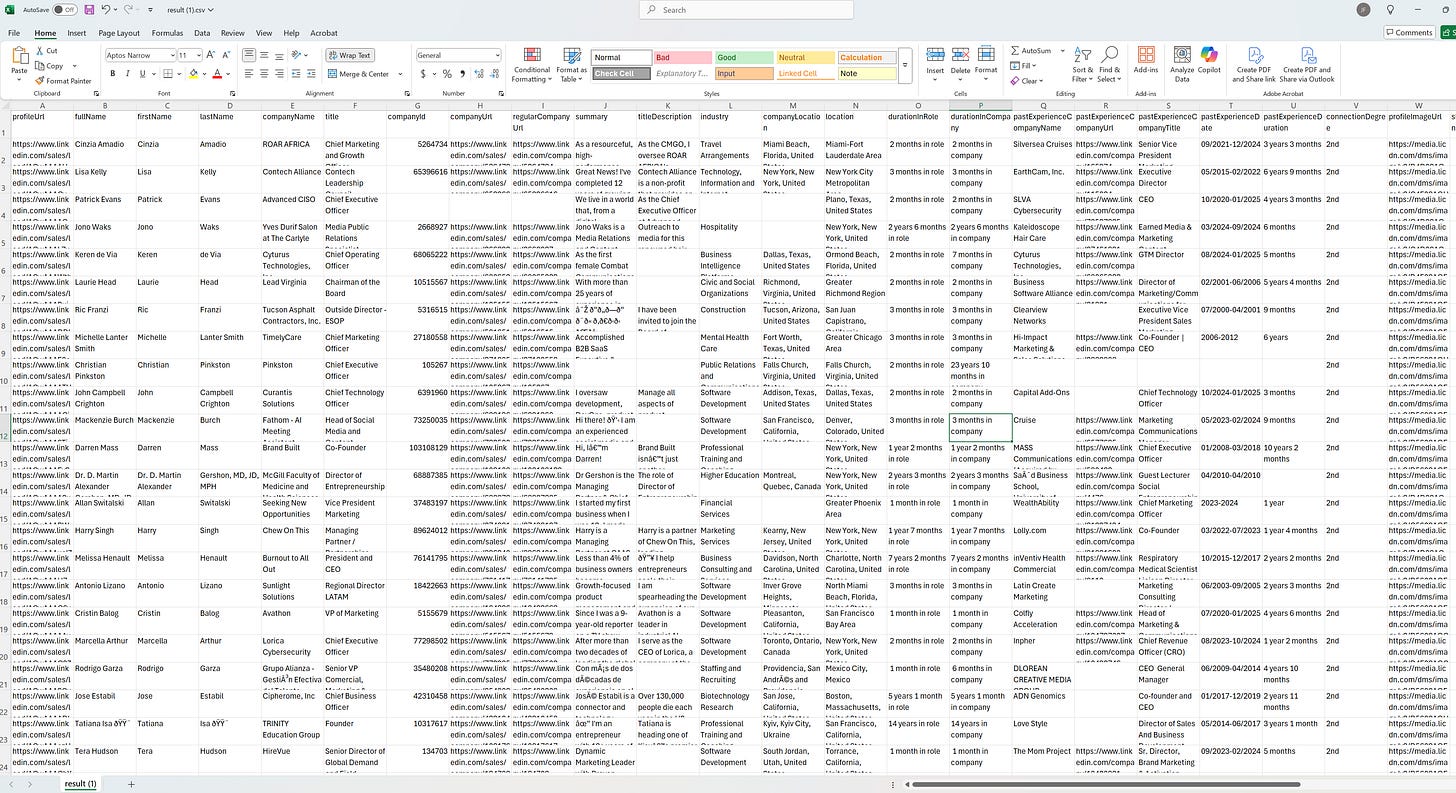Click the Comma Style icon
The image size is (1456, 793).
point(461,74)
